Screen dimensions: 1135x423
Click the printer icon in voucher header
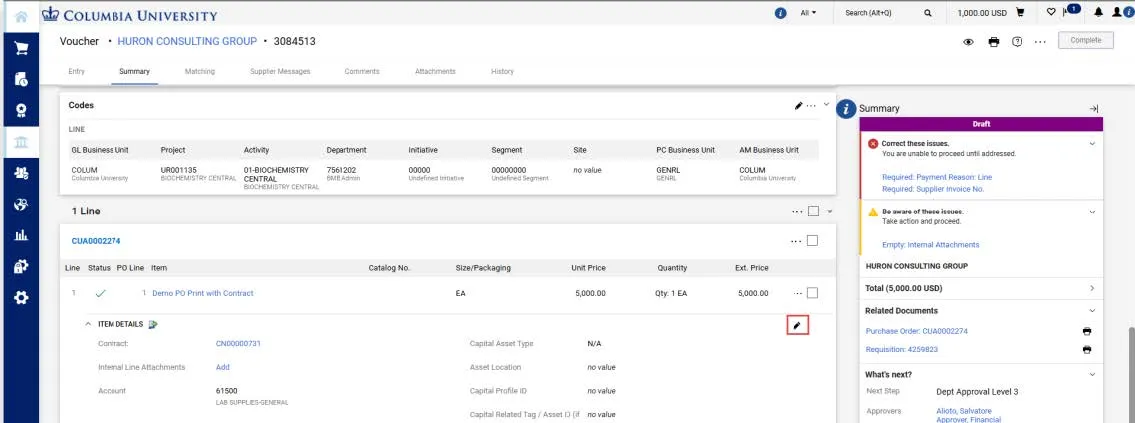pyautogui.click(x=994, y=42)
